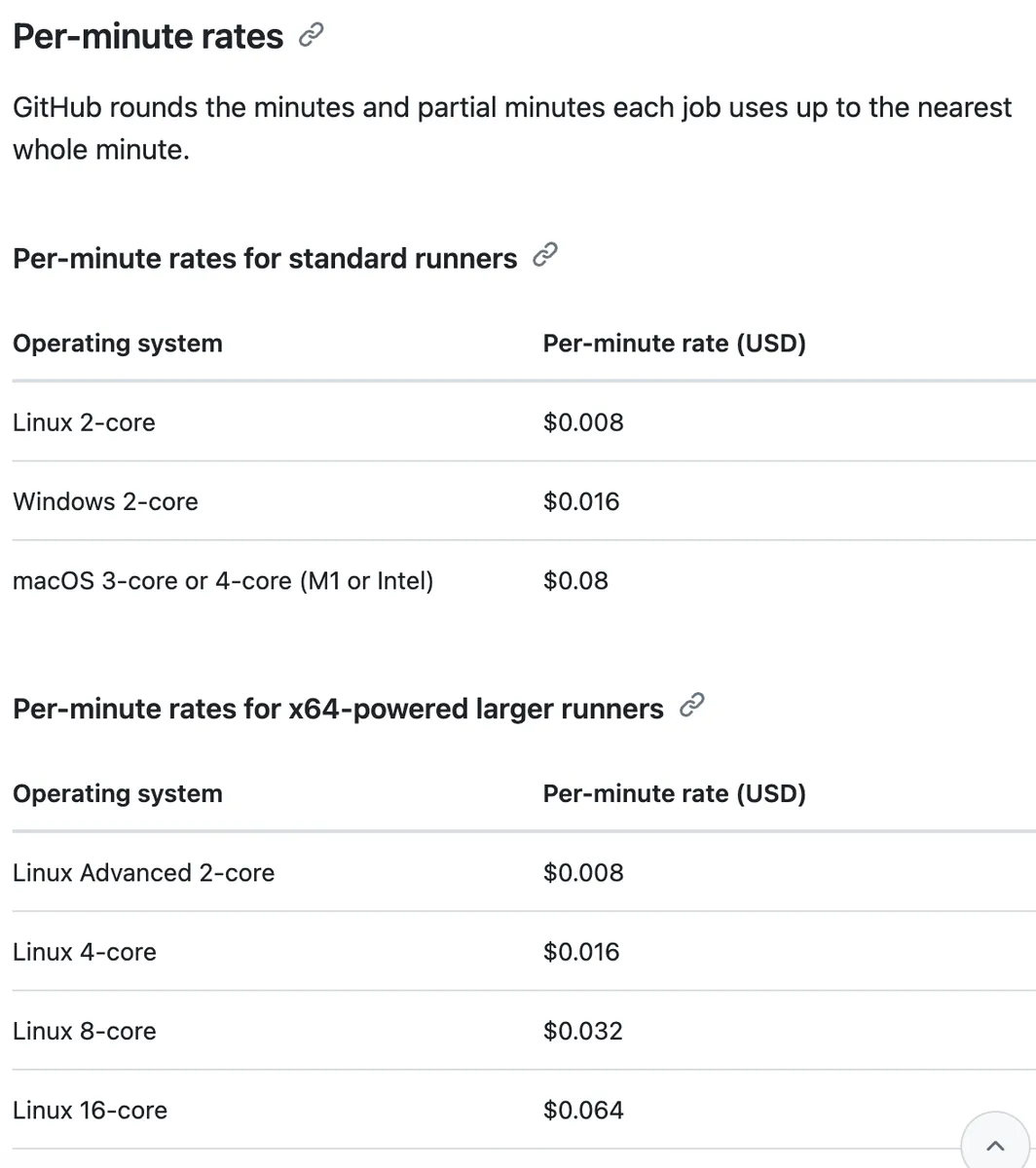The image size is (1036, 1168).
Task: Click the $0.08 macOS rate value
Action: [575, 581]
